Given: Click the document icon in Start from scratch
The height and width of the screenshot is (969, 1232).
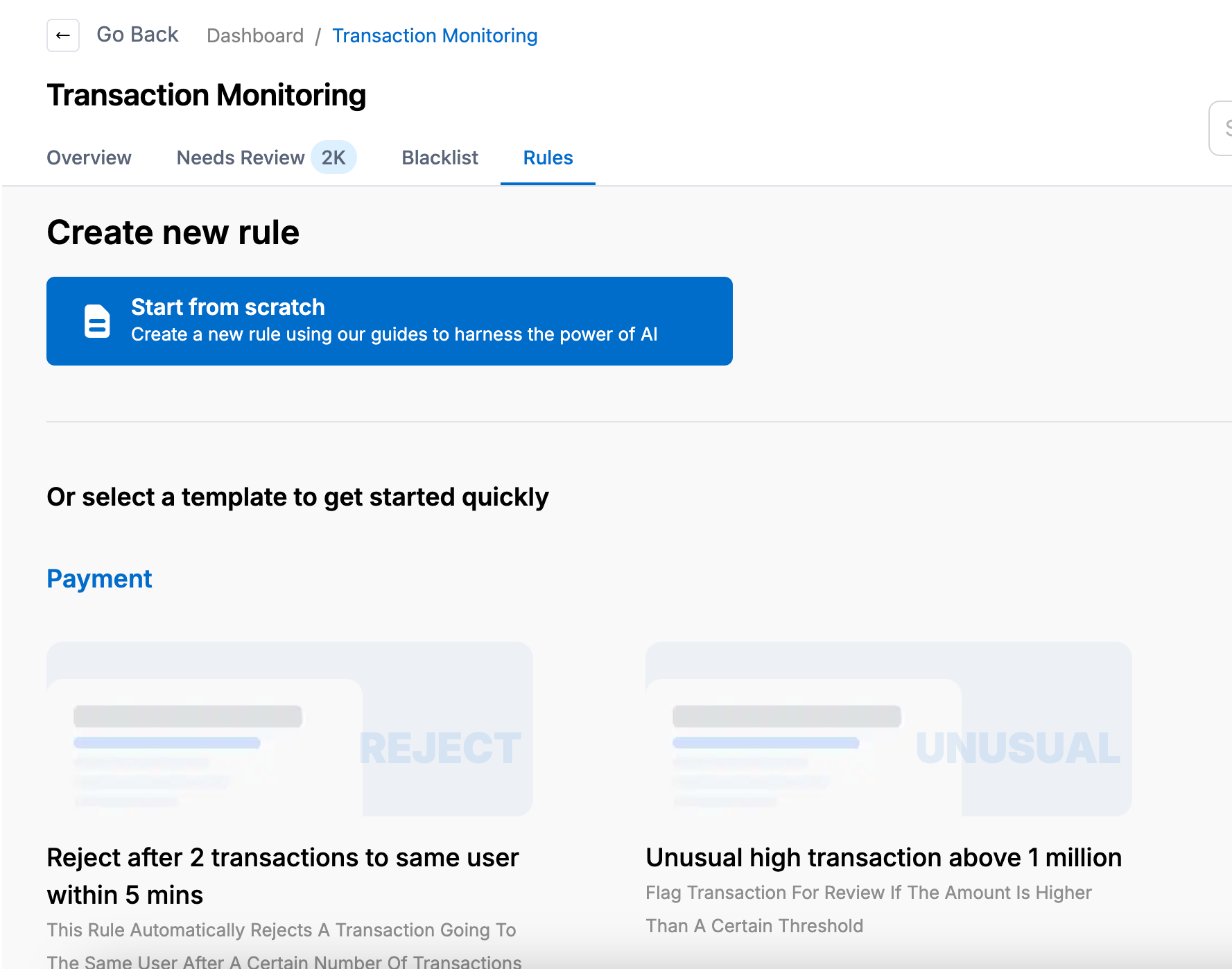Looking at the screenshot, I should pos(97,321).
